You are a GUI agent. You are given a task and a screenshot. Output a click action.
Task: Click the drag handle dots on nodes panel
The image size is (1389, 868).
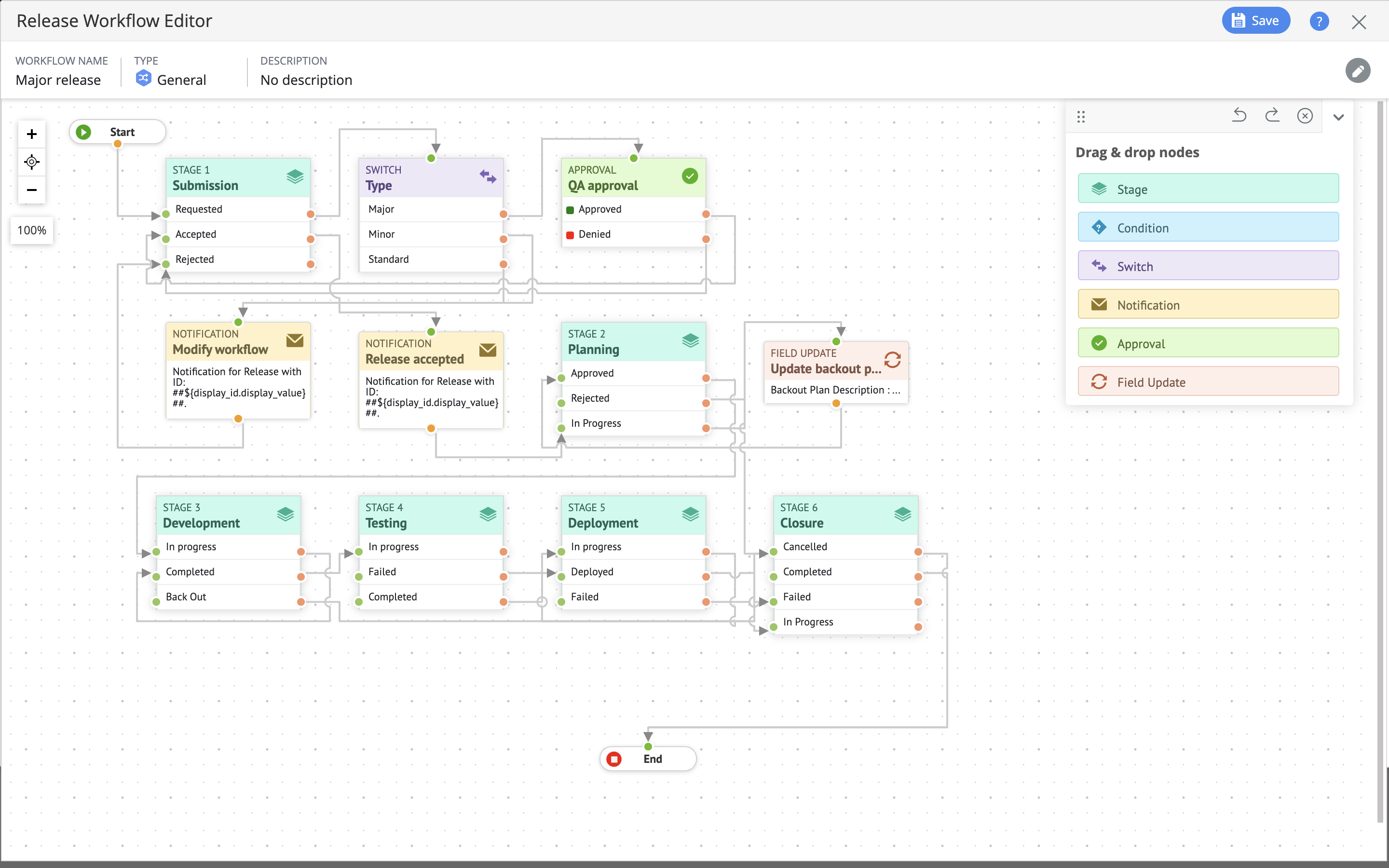[x=1081, y=117]
